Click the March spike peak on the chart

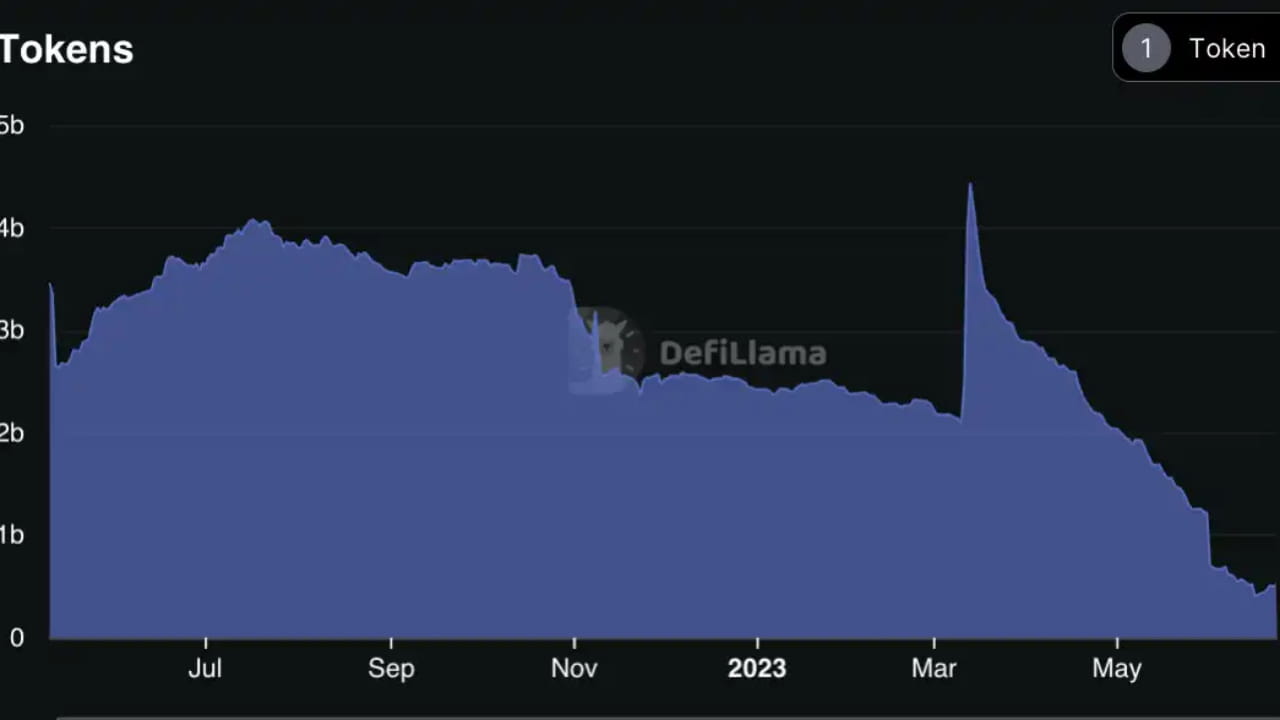tap(969, 185)
